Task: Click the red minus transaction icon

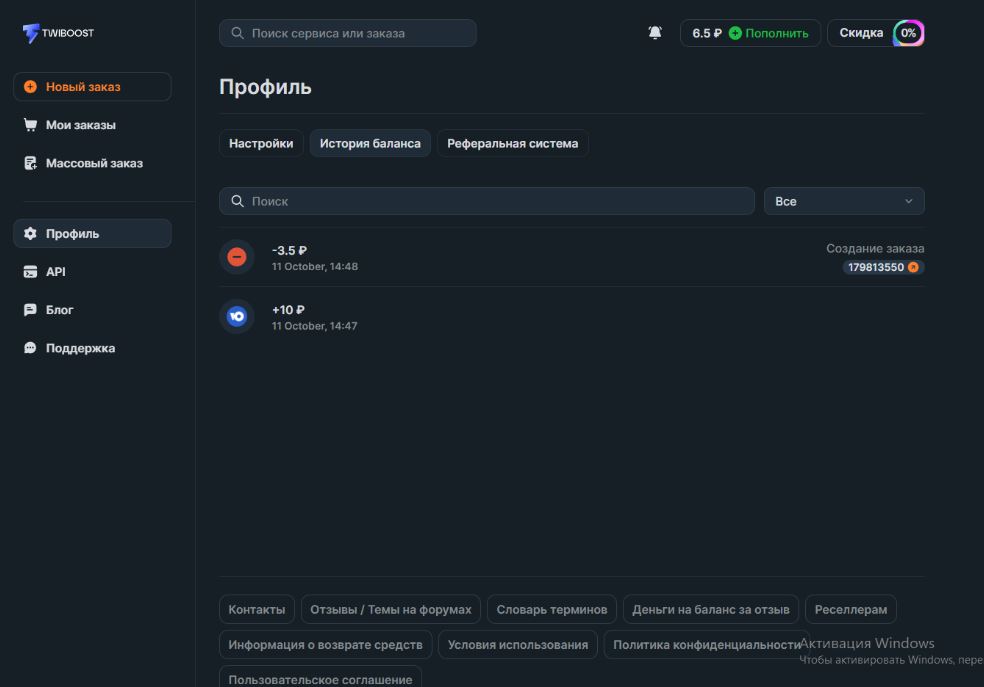Action: [237, 257]
